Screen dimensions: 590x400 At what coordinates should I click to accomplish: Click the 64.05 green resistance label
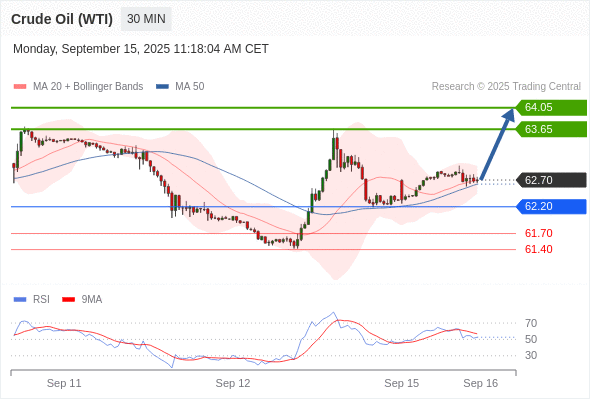(551, 108)
